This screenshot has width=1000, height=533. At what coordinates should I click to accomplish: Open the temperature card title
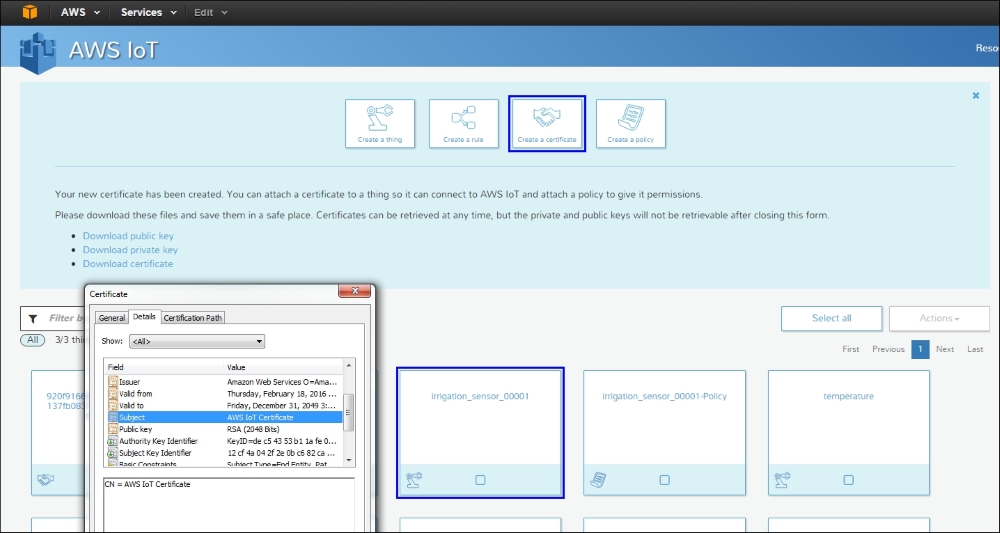pos(848,396)
